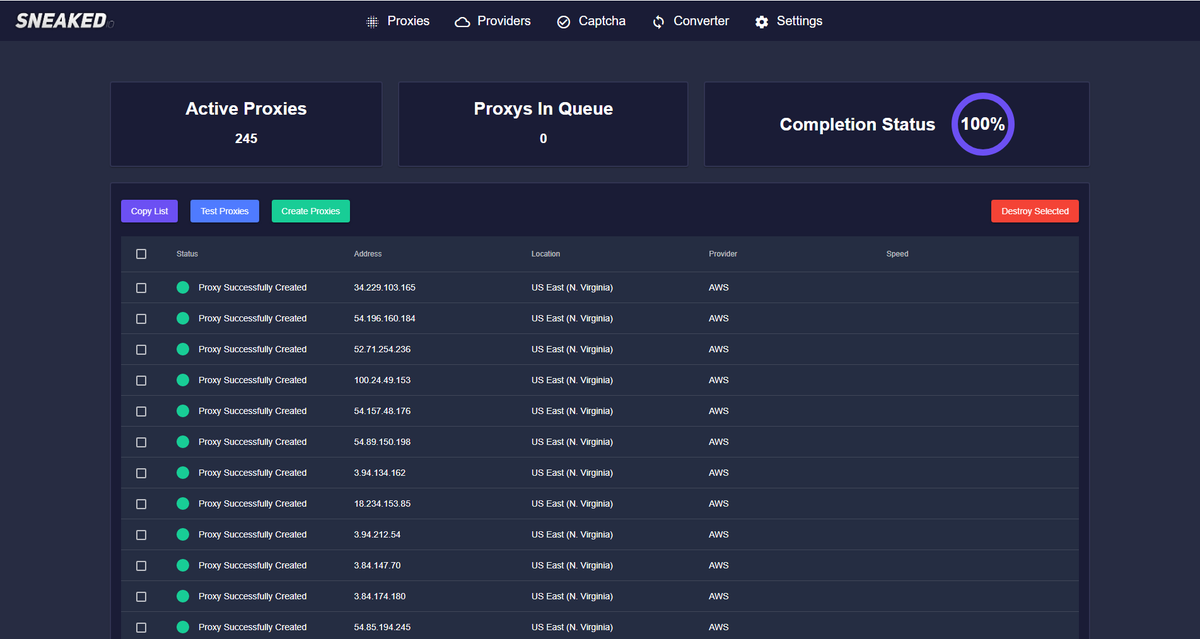Viewport: 1200px width, 639px height.
Task: Click green status dot for 54.196.160.184
Action: coord(183,318)
